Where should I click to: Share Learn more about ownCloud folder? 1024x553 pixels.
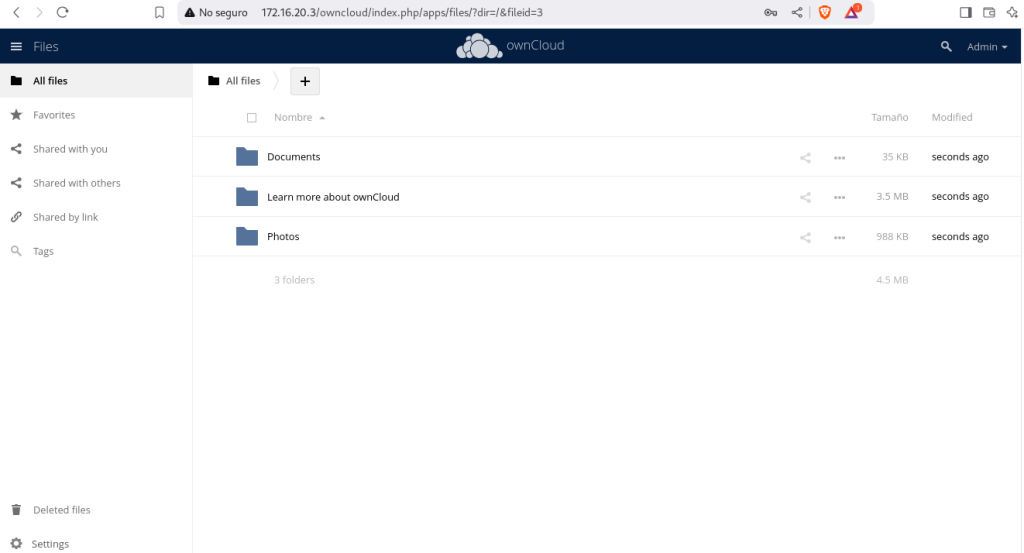pyautogui.click(x=805, y=197)
